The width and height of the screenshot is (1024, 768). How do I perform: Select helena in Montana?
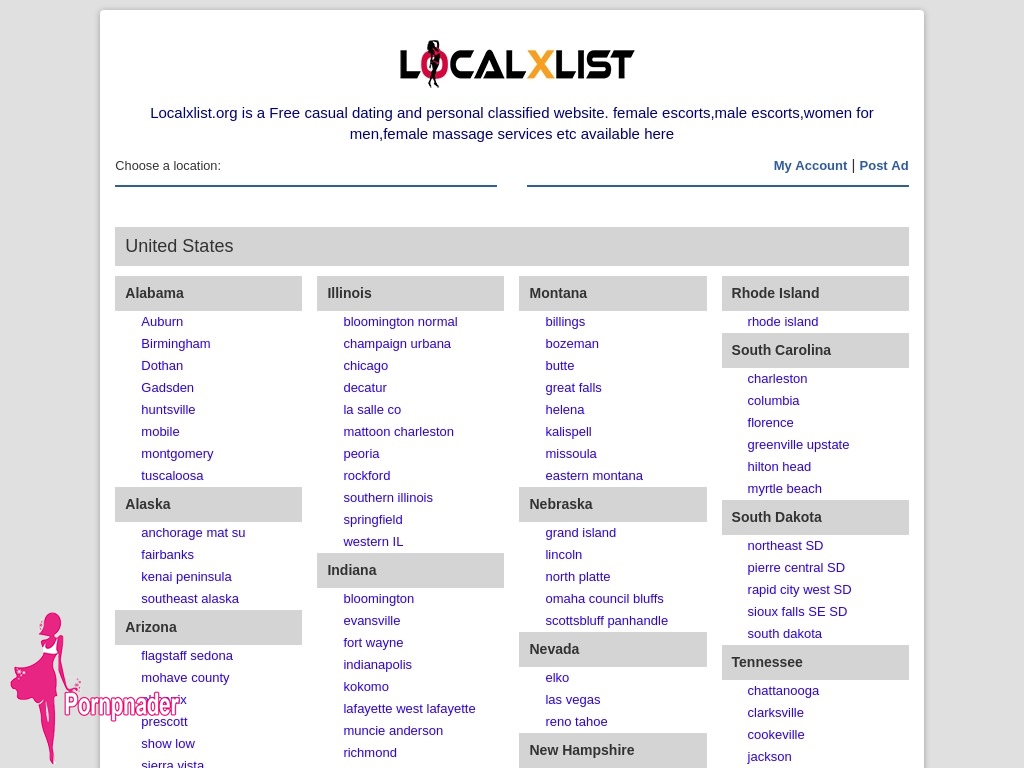coord(565,409)
